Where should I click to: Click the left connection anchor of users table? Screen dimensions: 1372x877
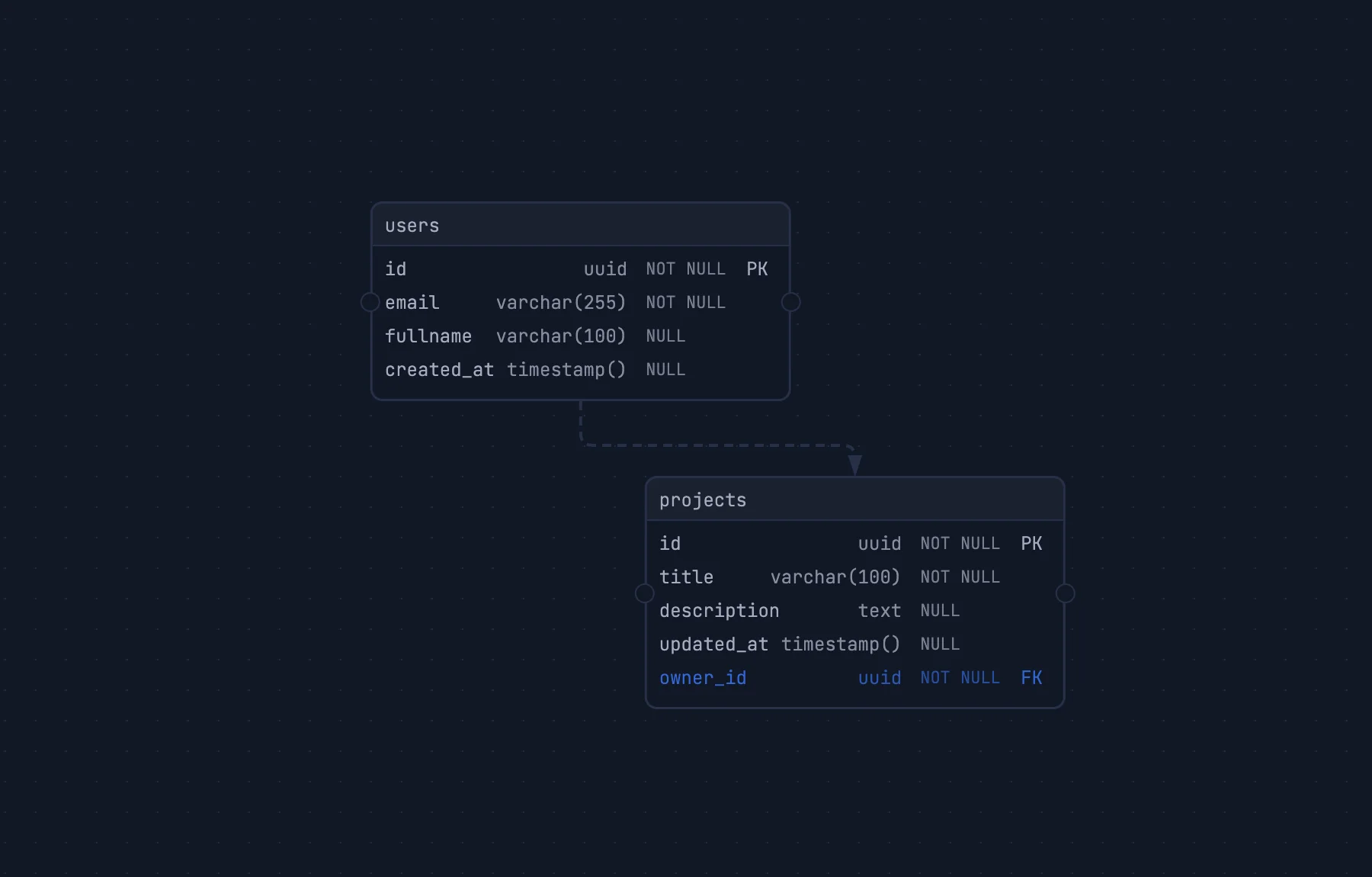coord(370,302)
